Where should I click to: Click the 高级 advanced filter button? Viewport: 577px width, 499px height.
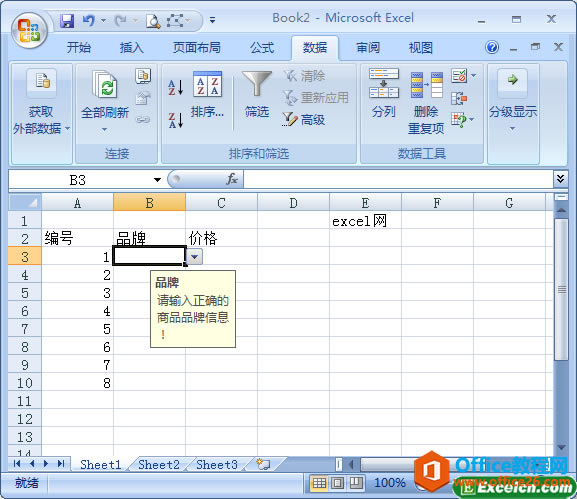point(304,120)
